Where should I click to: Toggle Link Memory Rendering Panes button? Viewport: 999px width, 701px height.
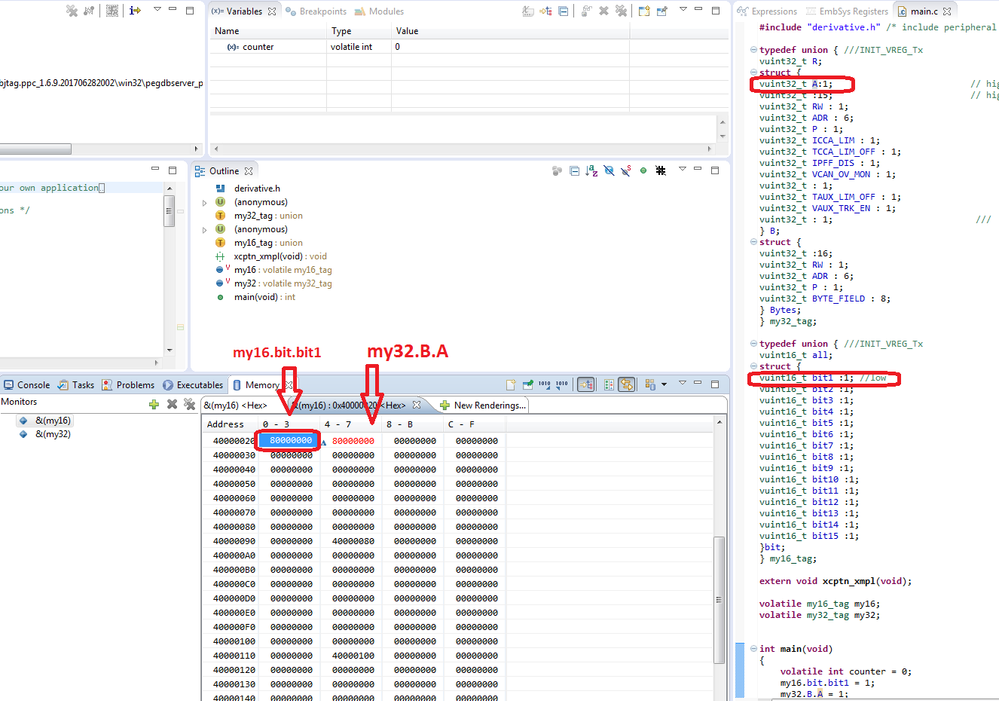pos(627,384)
